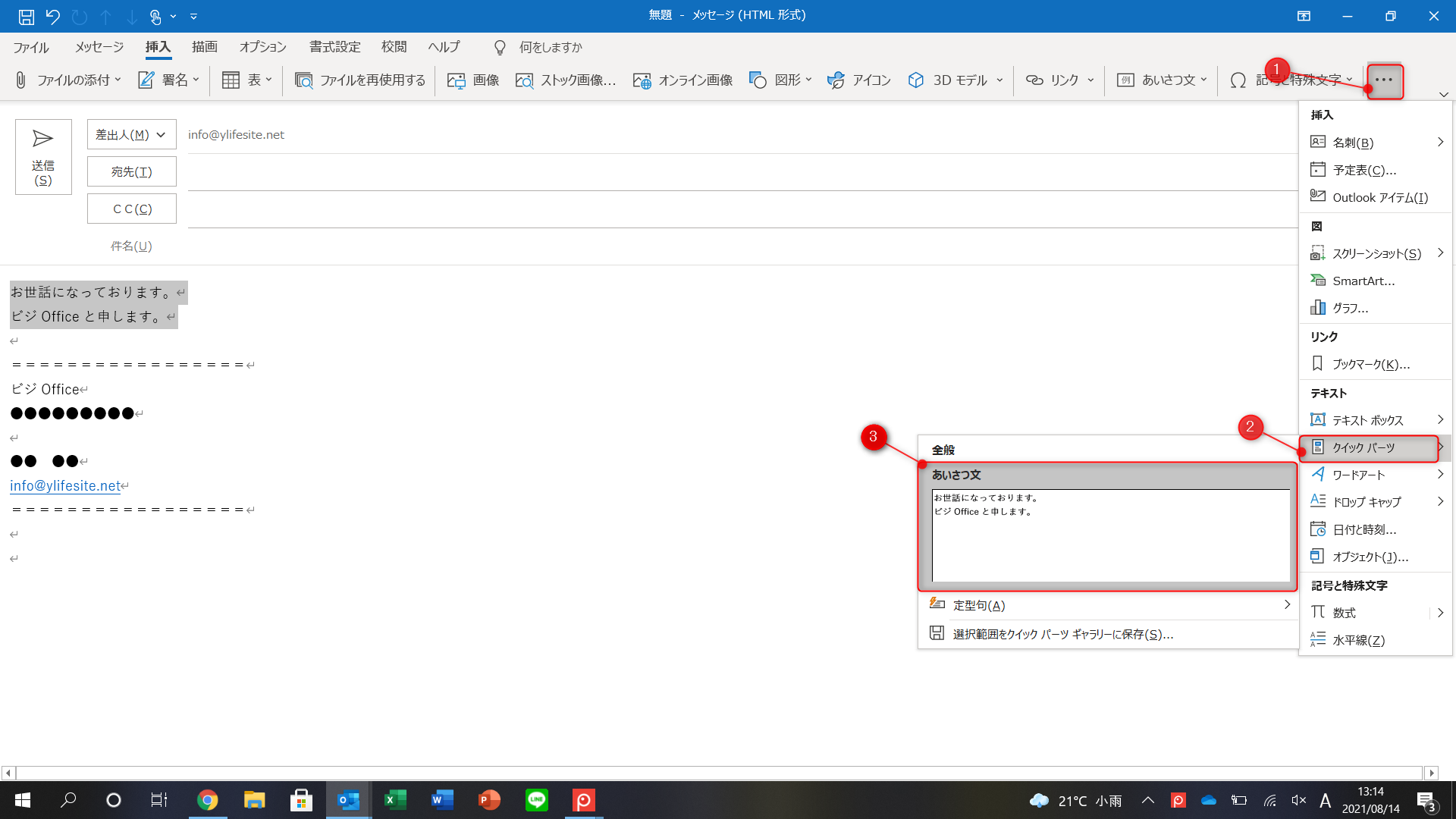The width and height of the screenshot is (1456, 819).
Task: Open あいさつ文 greeting dropdown
Action: click(1162, 80)
